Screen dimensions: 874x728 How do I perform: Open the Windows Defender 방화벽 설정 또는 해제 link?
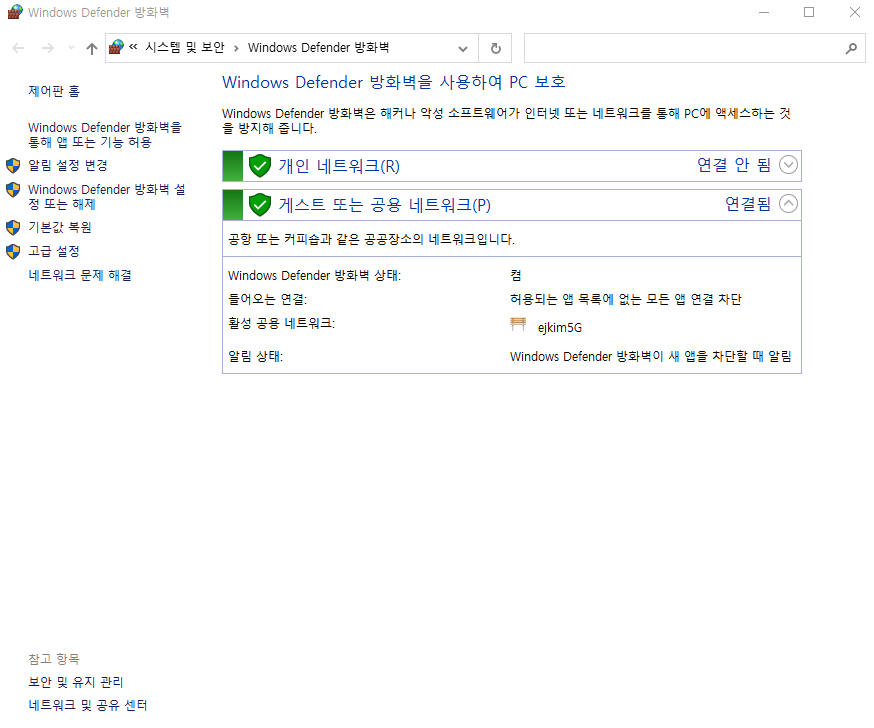[x=106, y=197]
